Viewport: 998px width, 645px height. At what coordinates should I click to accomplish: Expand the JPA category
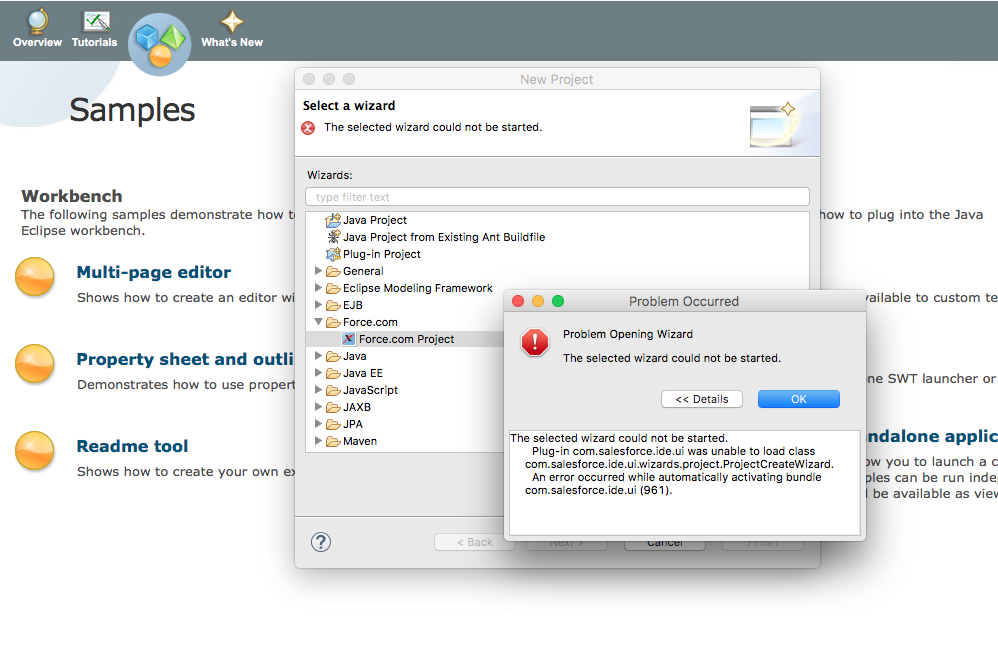318,423
